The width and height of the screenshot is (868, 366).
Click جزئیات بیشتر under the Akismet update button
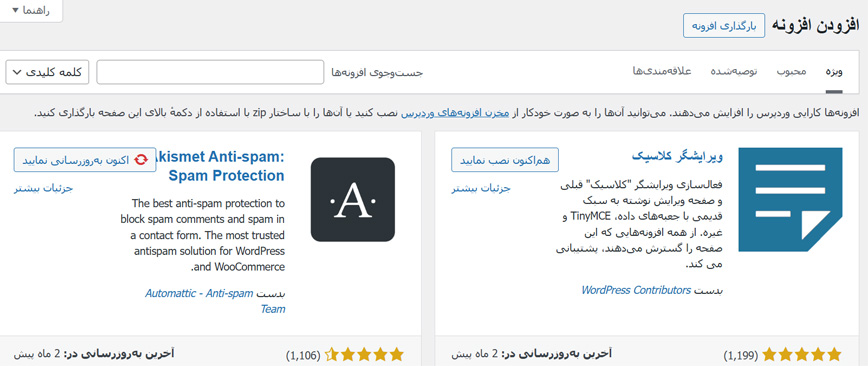[x=43, y=188]
